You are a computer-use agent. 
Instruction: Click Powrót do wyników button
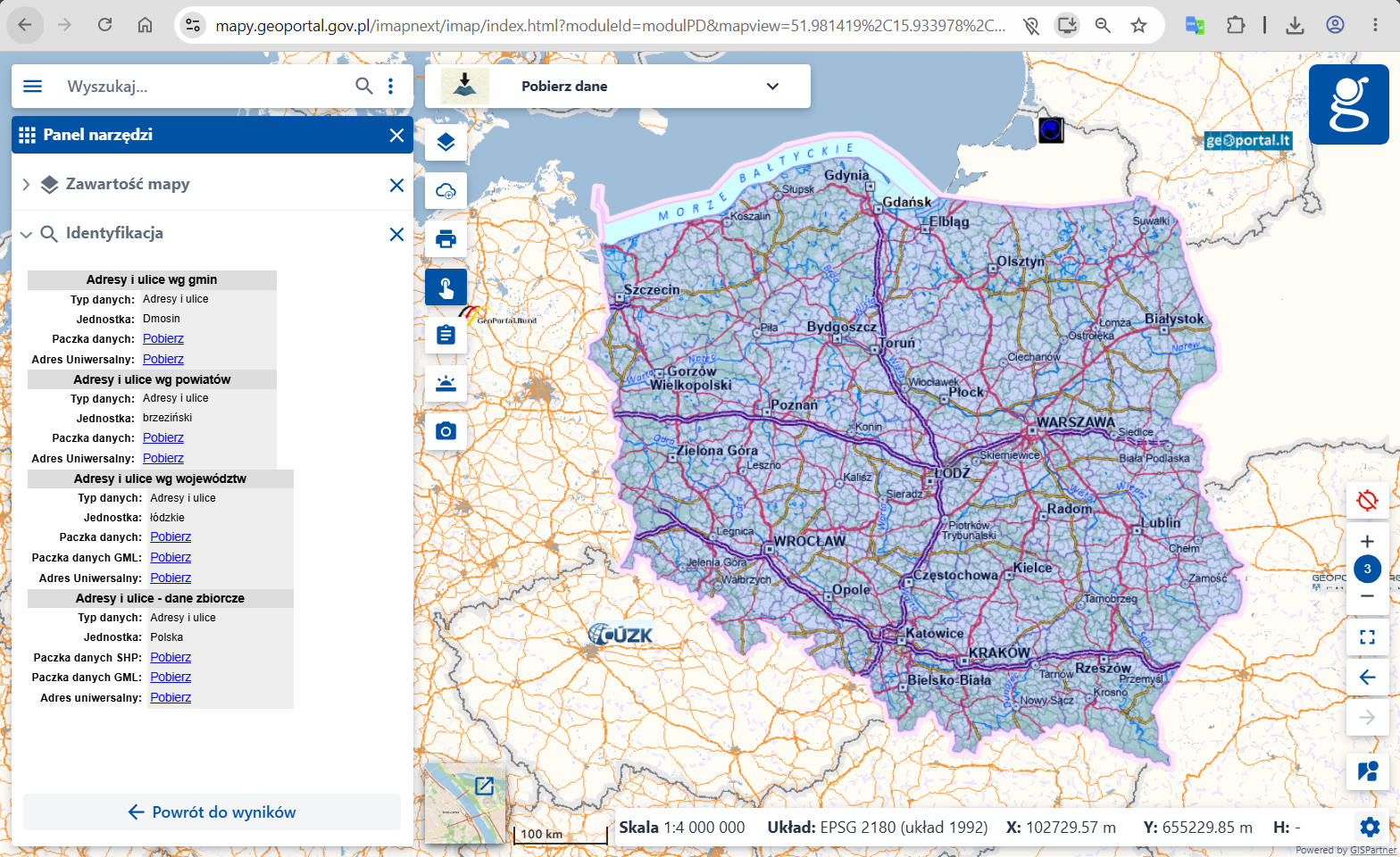click(212, 812)
